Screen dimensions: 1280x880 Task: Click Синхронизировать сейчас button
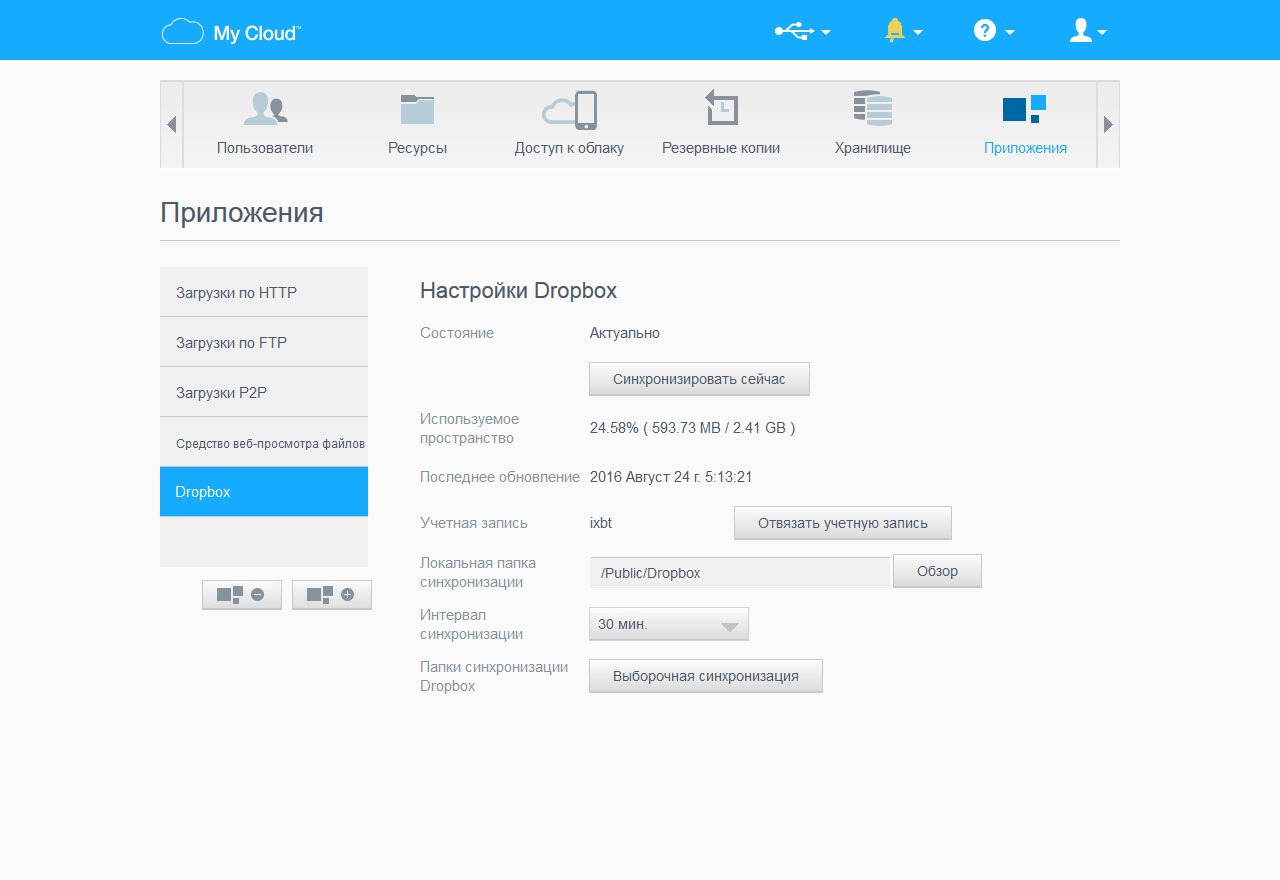699,379
